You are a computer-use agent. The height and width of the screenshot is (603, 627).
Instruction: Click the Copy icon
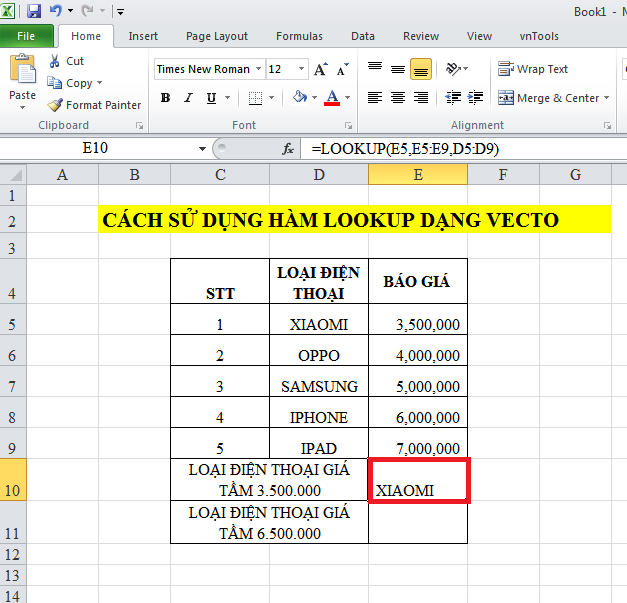pos(55,83)
